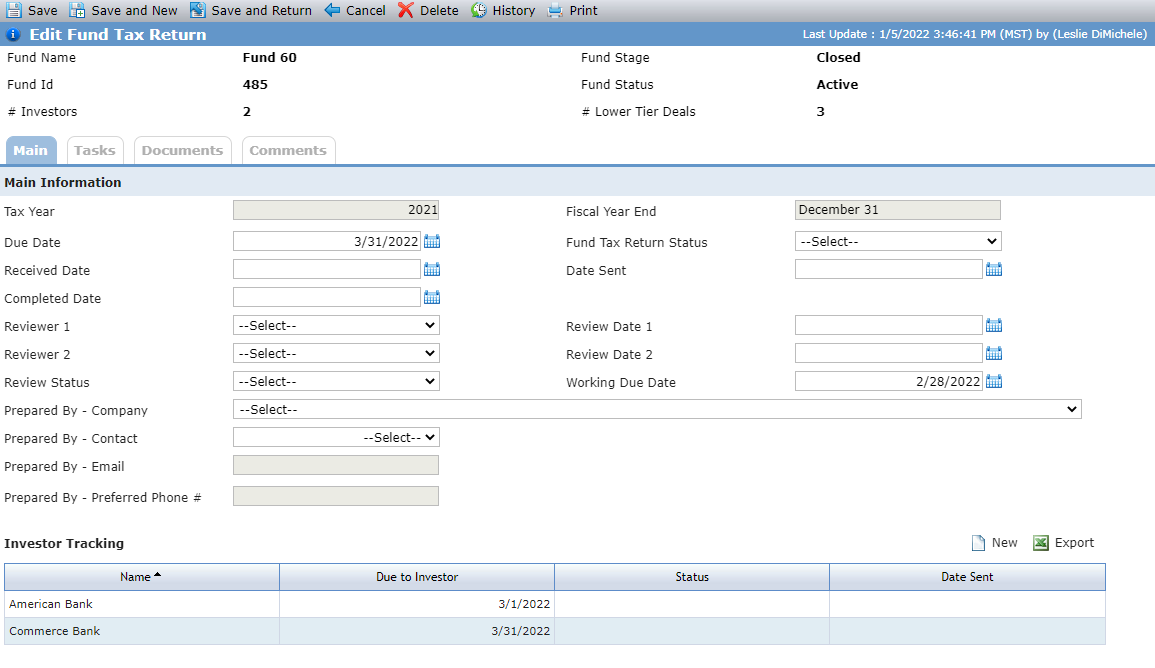1155x668 pixels.
Task: Open the Received Date calendar picker
Action: pyautogui.click(x=432, y=270)
